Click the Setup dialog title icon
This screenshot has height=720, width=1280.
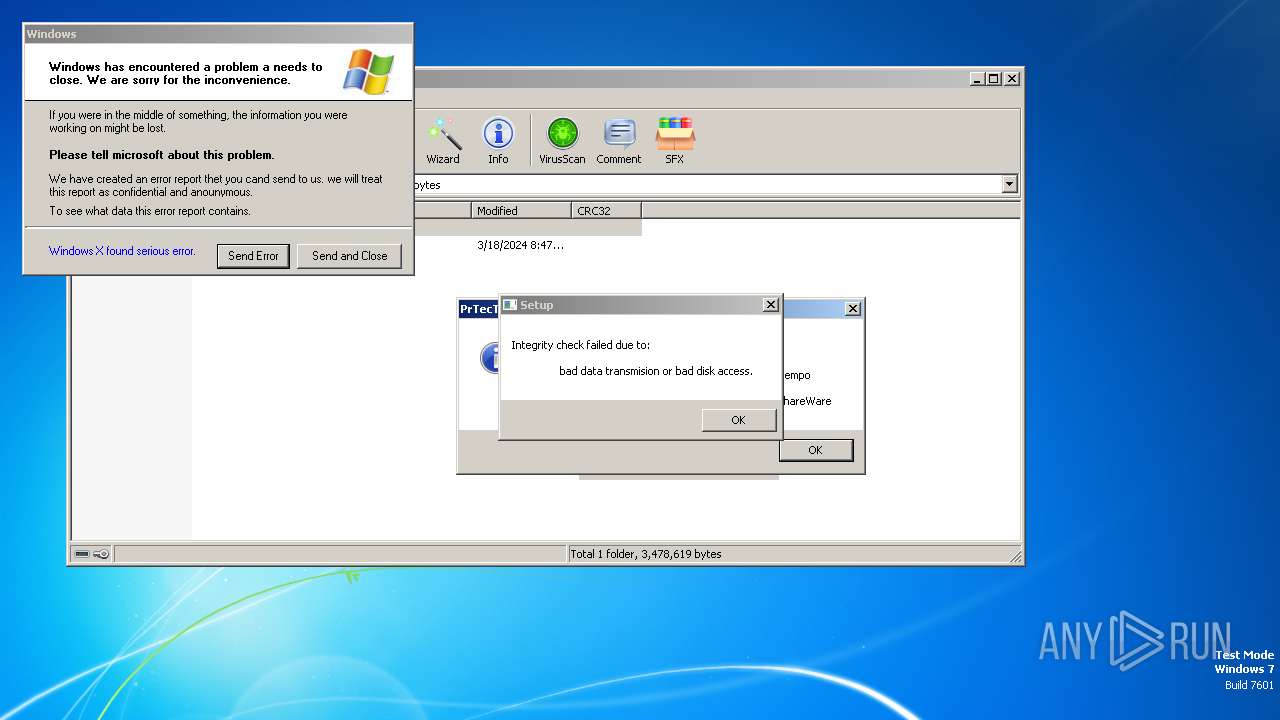pos(509,305)
